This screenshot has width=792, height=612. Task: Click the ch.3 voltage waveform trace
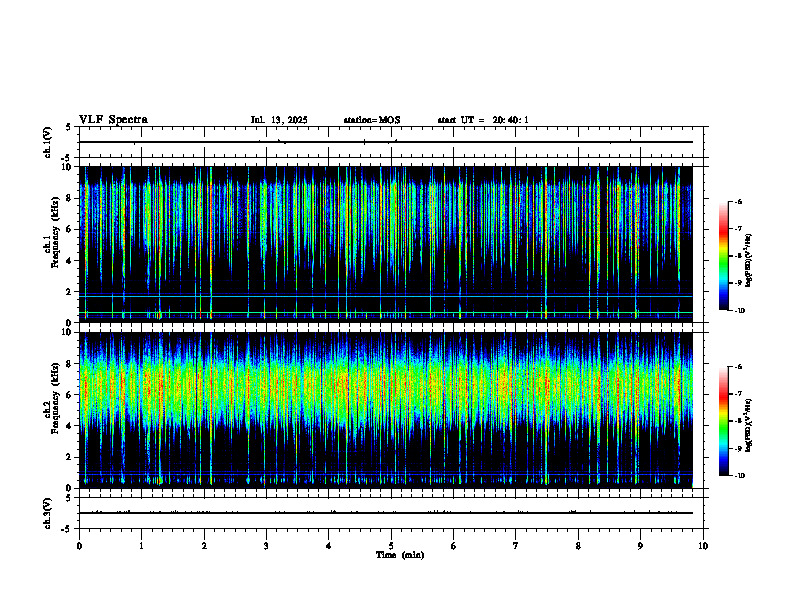(x=385, y=513)
